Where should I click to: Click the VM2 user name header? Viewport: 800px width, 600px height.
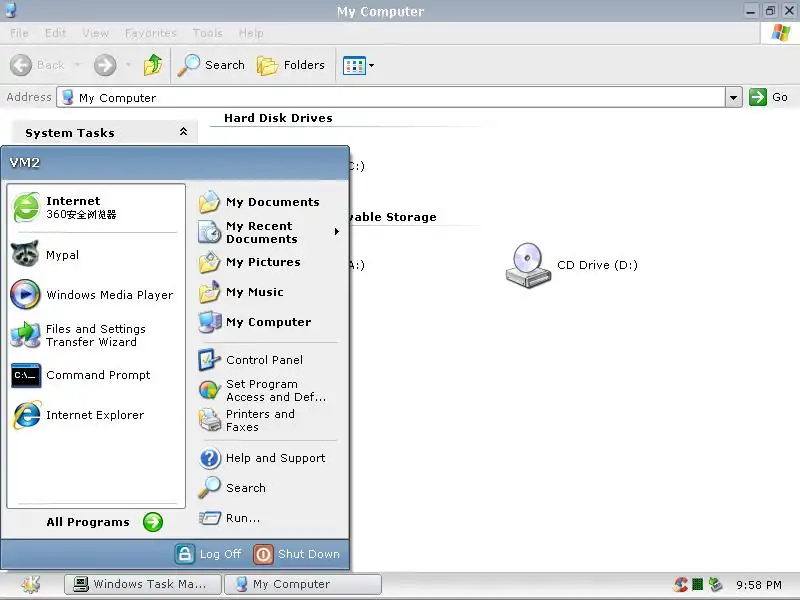click(24, 163)
